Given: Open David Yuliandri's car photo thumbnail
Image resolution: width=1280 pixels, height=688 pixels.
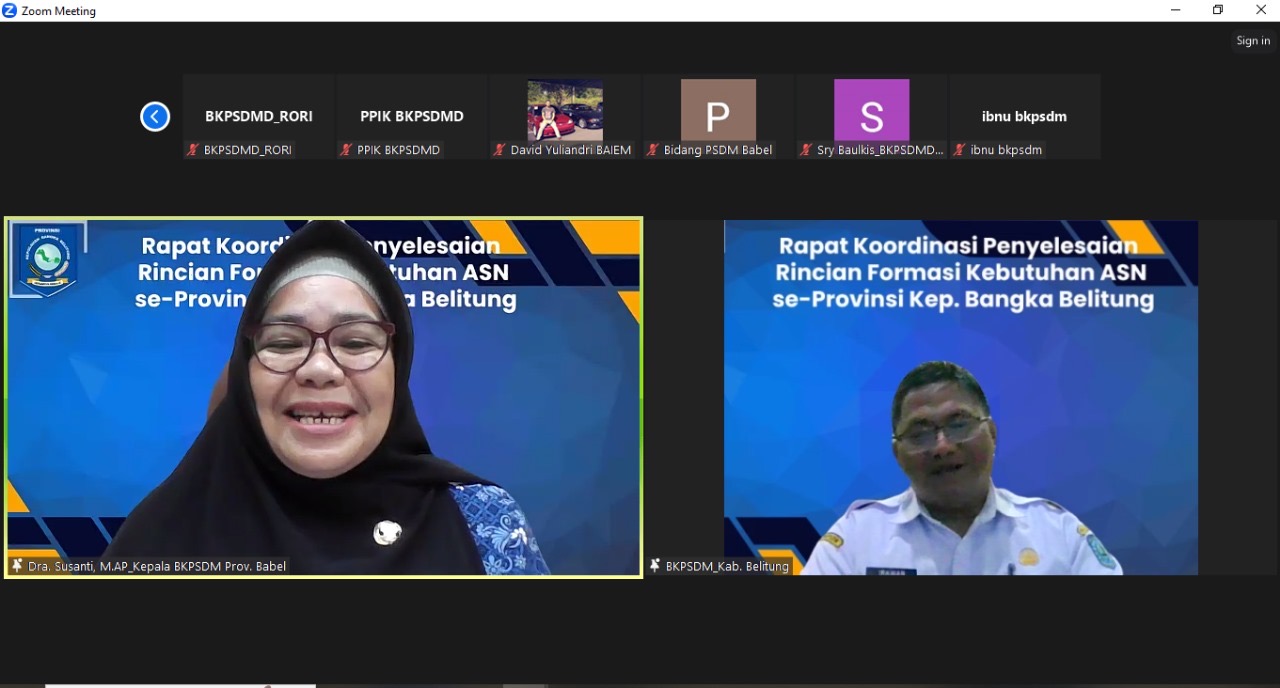Looking at the screenshot, I should coord(565,110).
